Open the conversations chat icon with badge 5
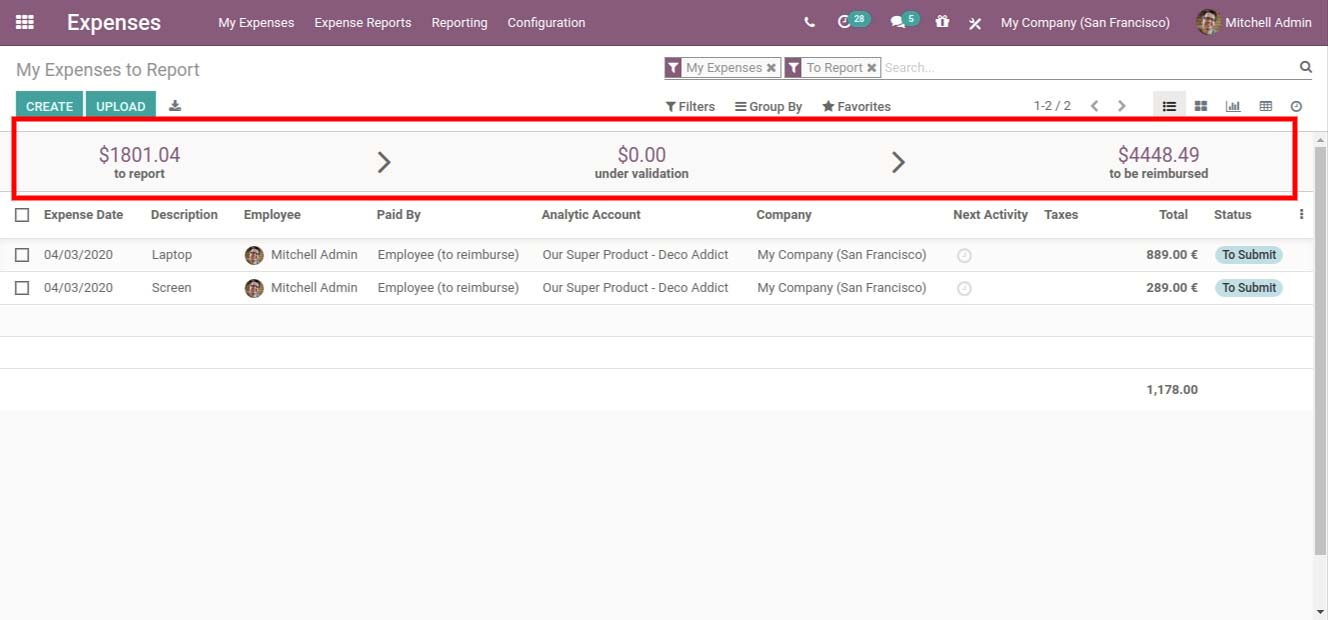1328x620 pixels. 898,22
